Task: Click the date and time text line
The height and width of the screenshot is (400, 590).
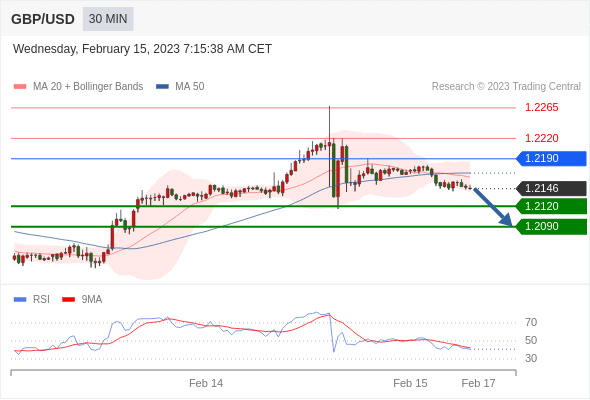Action: pos(142,49)
